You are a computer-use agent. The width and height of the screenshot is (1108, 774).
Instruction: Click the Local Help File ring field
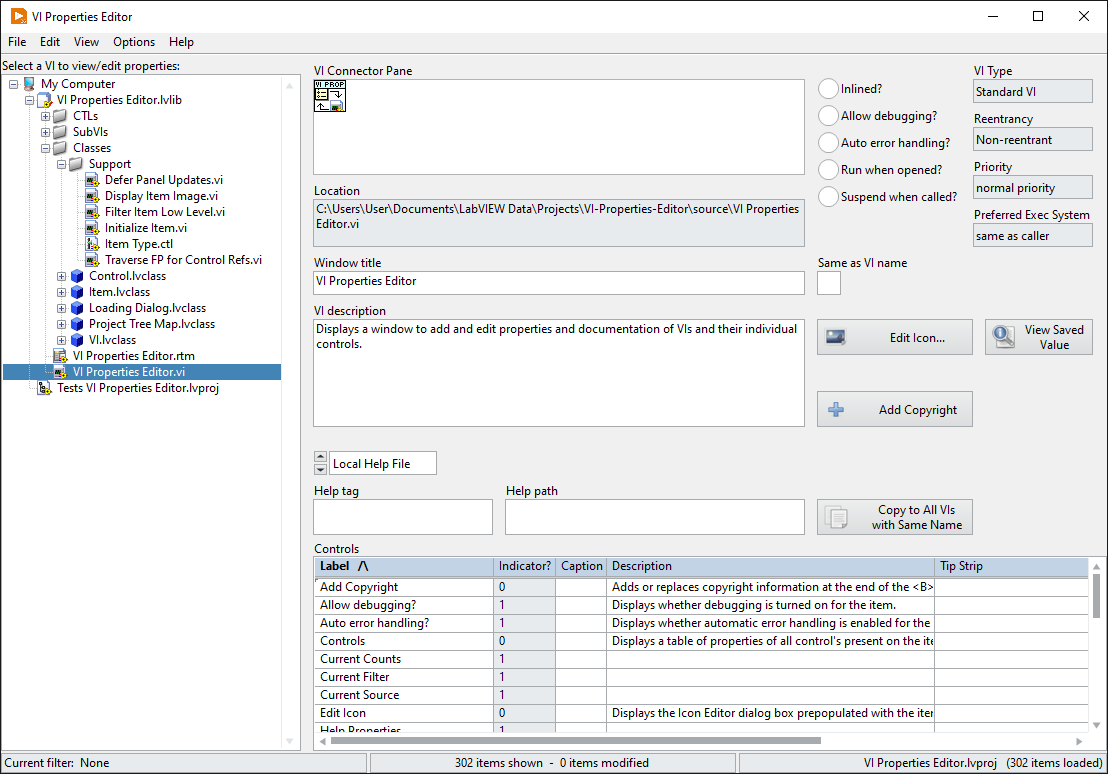(x=383, y=464)
